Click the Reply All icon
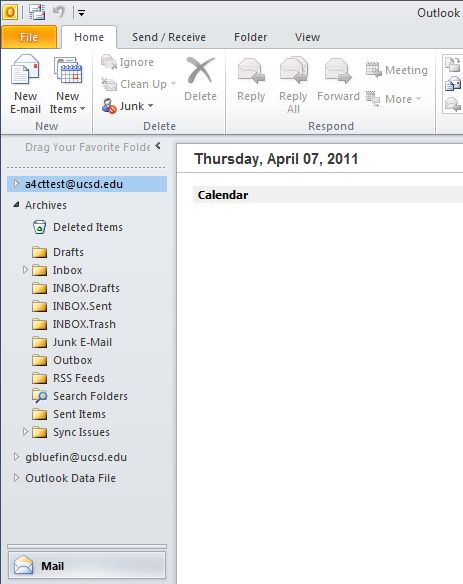Screen dimensions: 463x584 [294, 70]
